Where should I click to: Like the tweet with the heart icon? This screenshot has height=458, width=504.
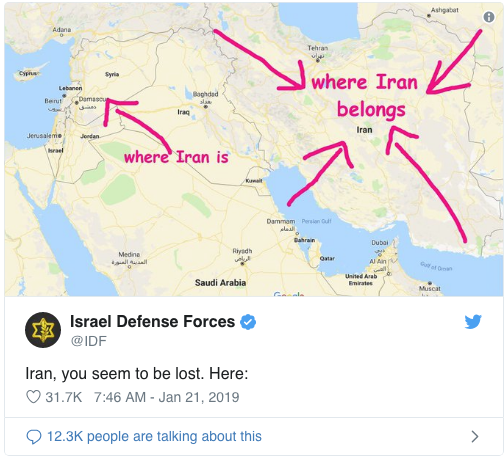pos(33,397)
